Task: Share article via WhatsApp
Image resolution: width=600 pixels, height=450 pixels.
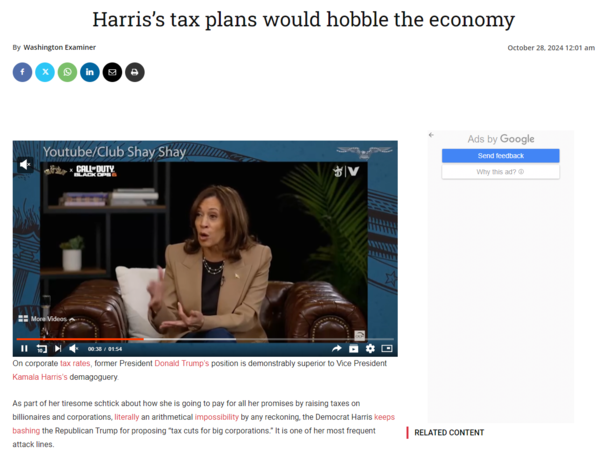Action: tap(67, 72)
